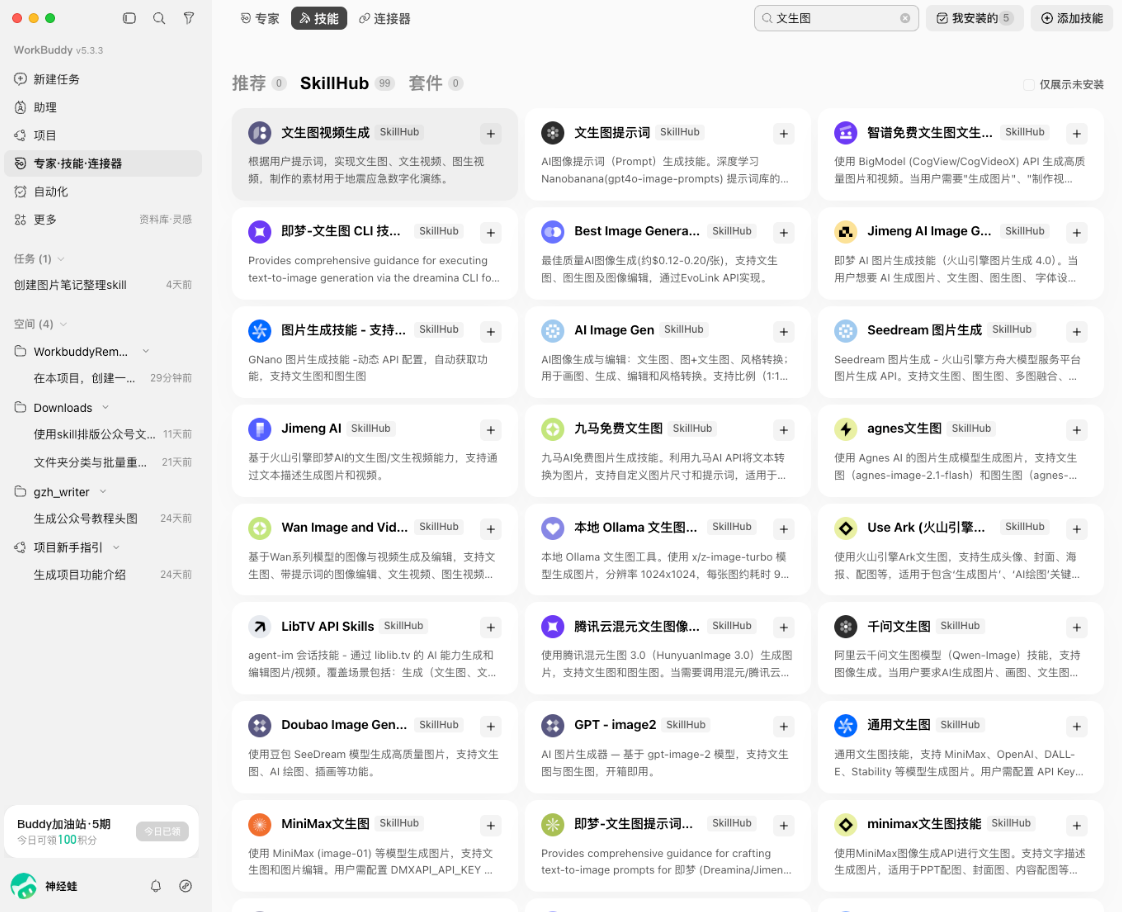
Task: Open task 文件夹分类与批量重...
Action: (103, 462)
